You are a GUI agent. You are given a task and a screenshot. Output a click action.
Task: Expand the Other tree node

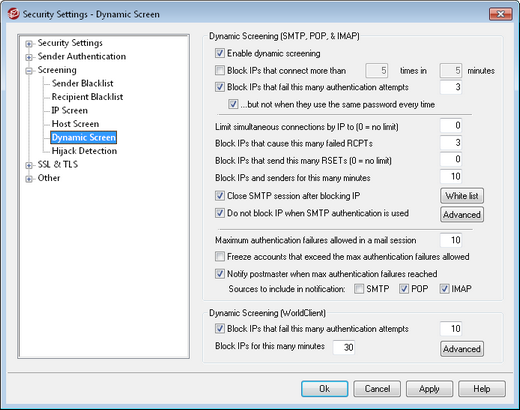[29, 179]
